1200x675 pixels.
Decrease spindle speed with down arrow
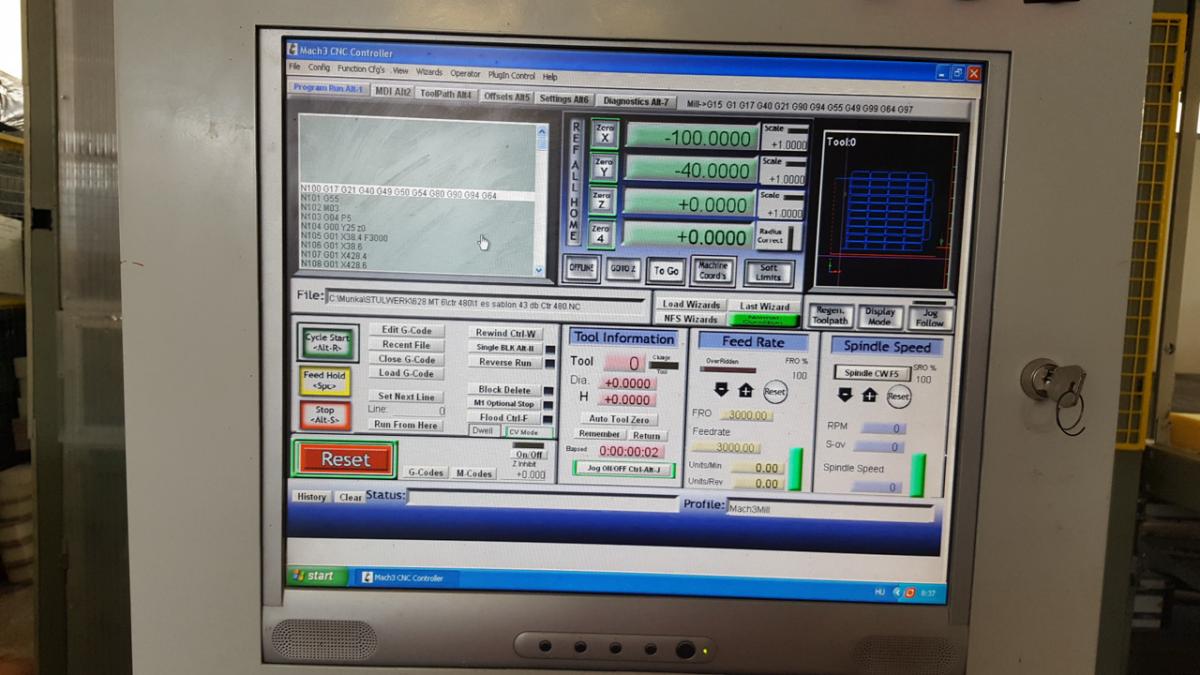[845, 395]
